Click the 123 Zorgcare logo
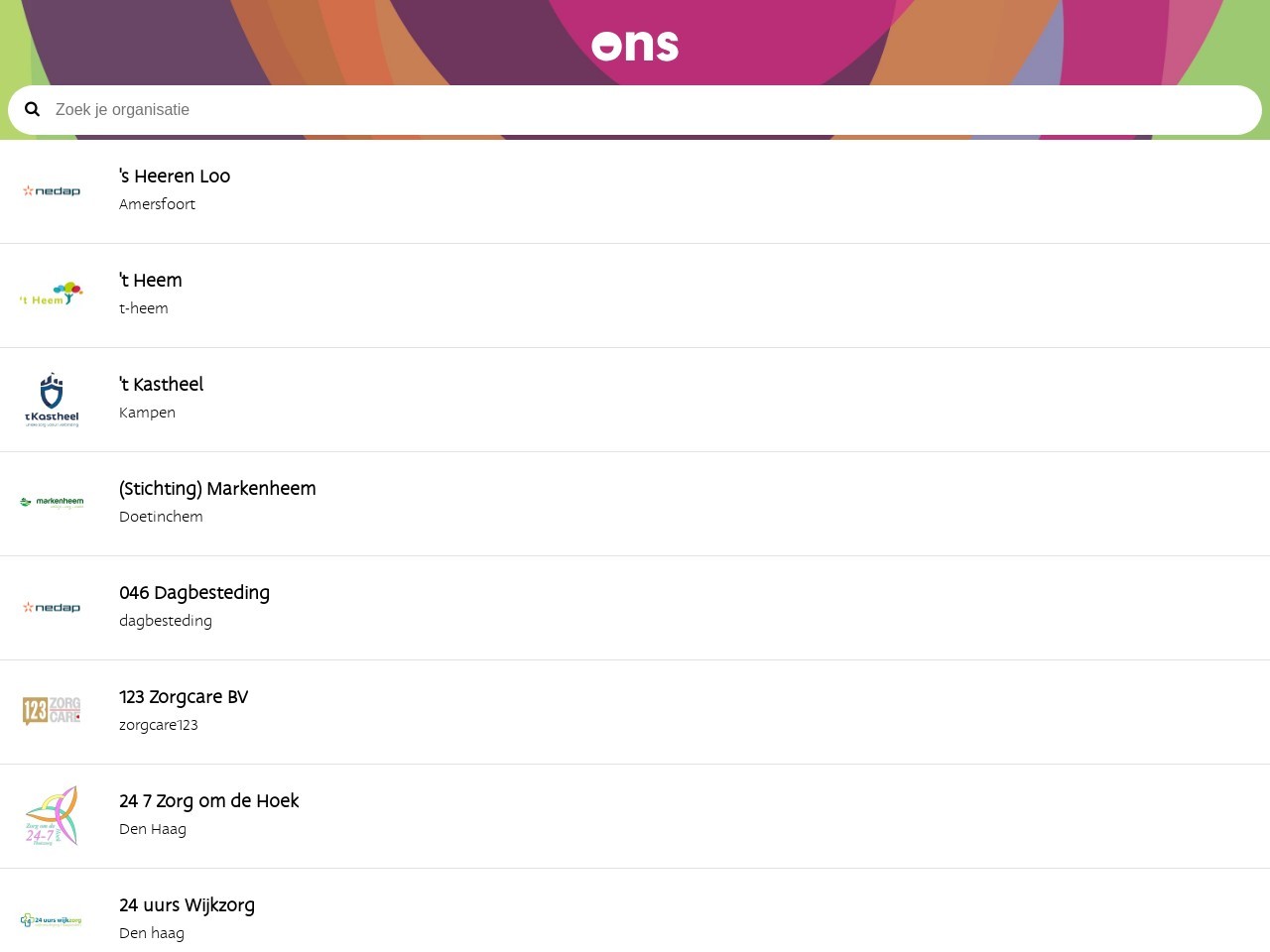Image resolution: width=1270 pixels, height=952 pixels. point(52,711)
